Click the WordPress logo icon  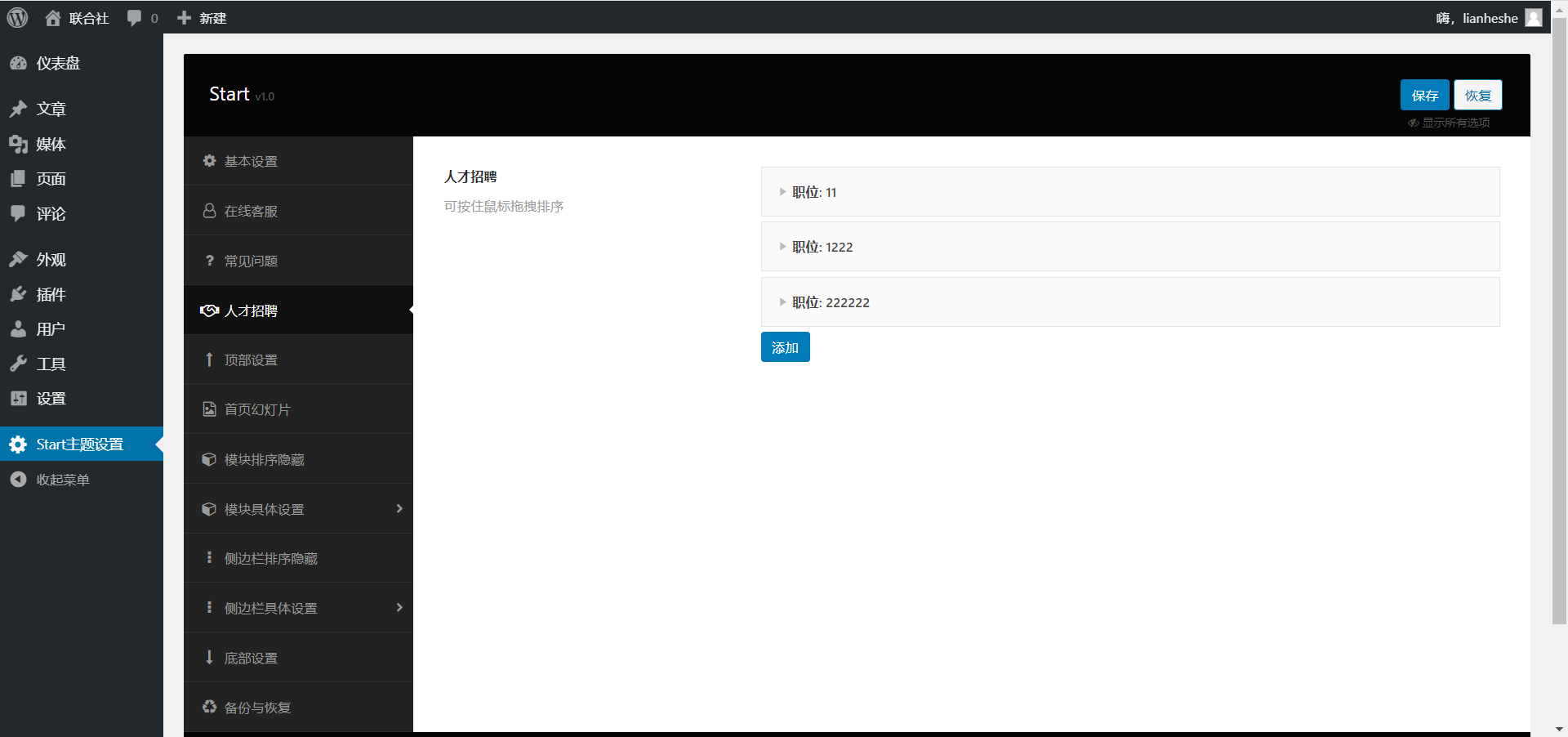[17, 17]
